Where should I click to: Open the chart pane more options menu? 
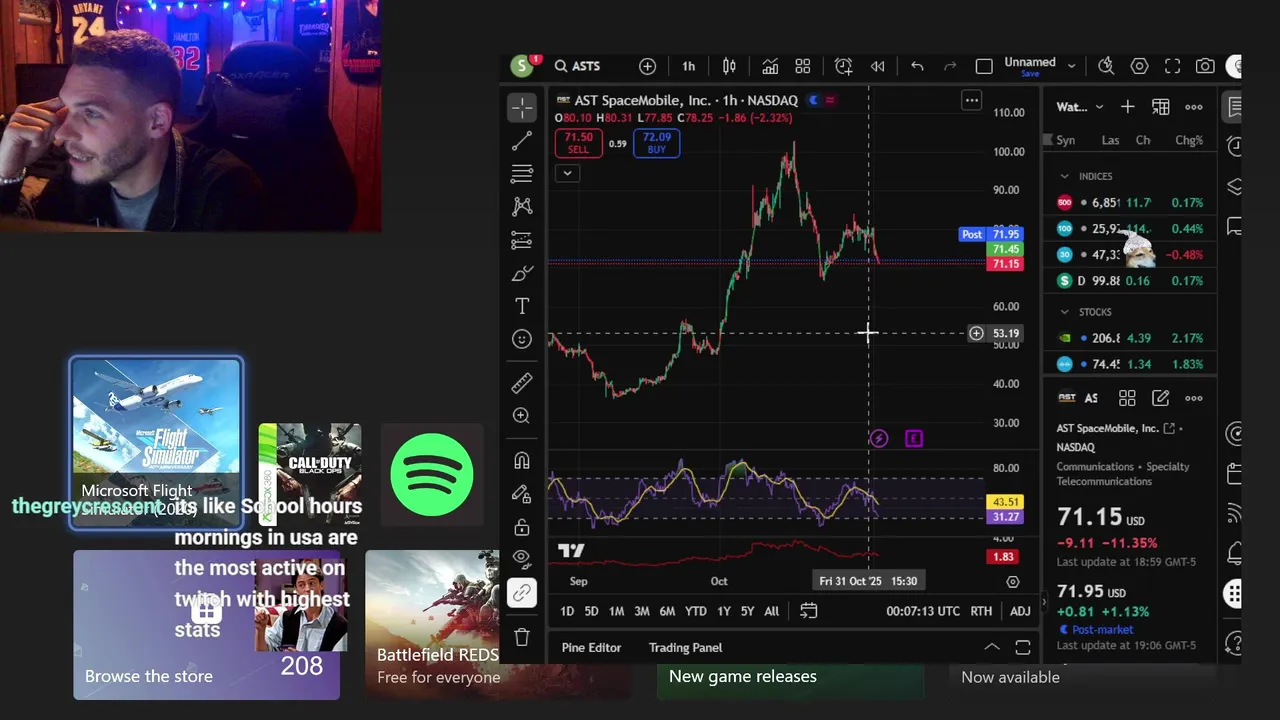click(x=971, y=100)
